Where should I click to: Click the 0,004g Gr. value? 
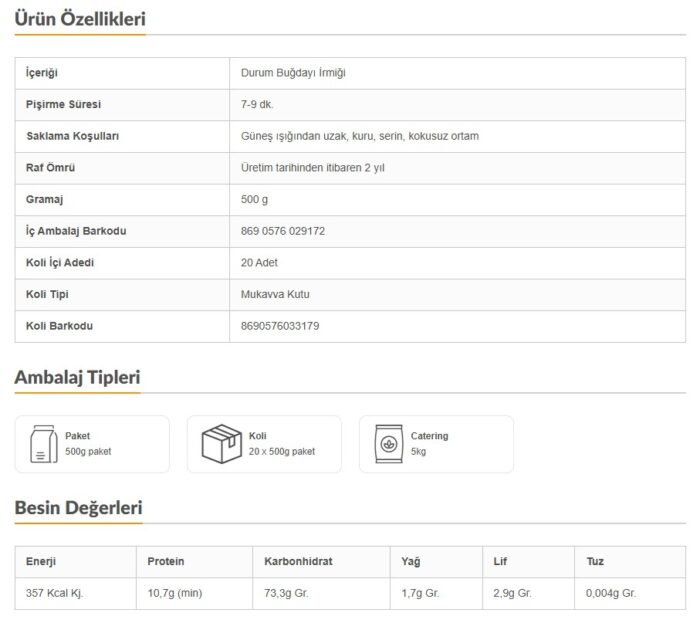(611, 593)
